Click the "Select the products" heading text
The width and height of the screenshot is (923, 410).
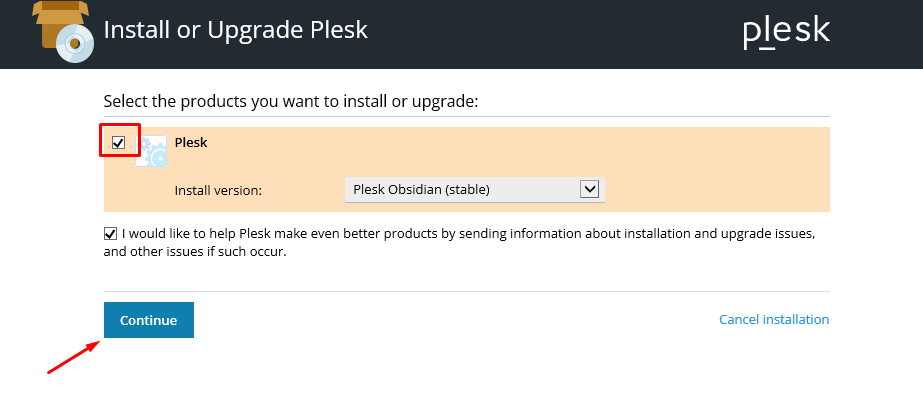pos(291,101)
